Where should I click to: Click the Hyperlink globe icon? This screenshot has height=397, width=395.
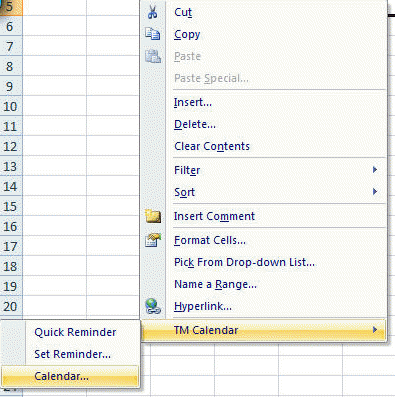coord(153,306)
